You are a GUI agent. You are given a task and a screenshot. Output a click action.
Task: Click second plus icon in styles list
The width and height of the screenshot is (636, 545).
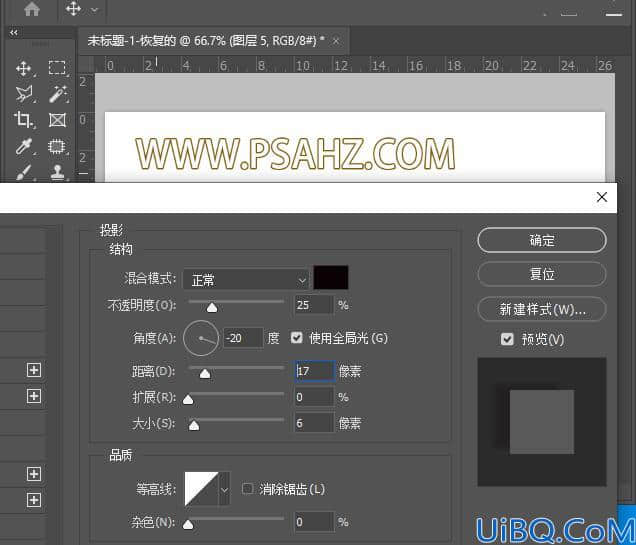tap(34, 396)
